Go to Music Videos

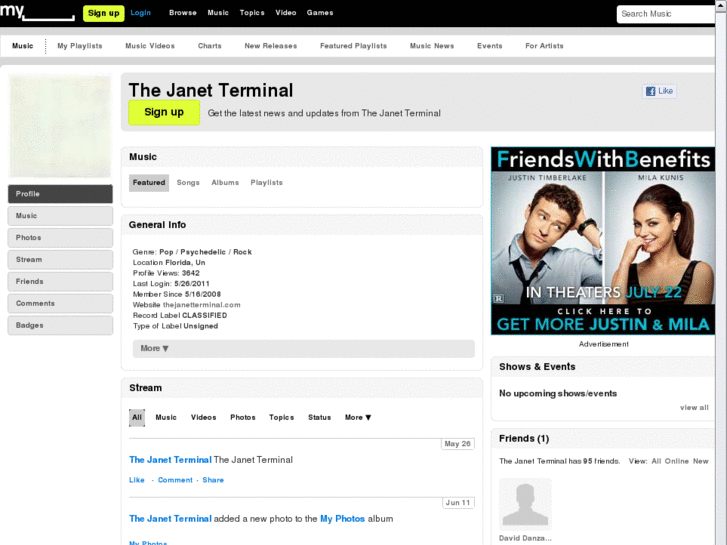pyautogui.click(x=150, y=46)
